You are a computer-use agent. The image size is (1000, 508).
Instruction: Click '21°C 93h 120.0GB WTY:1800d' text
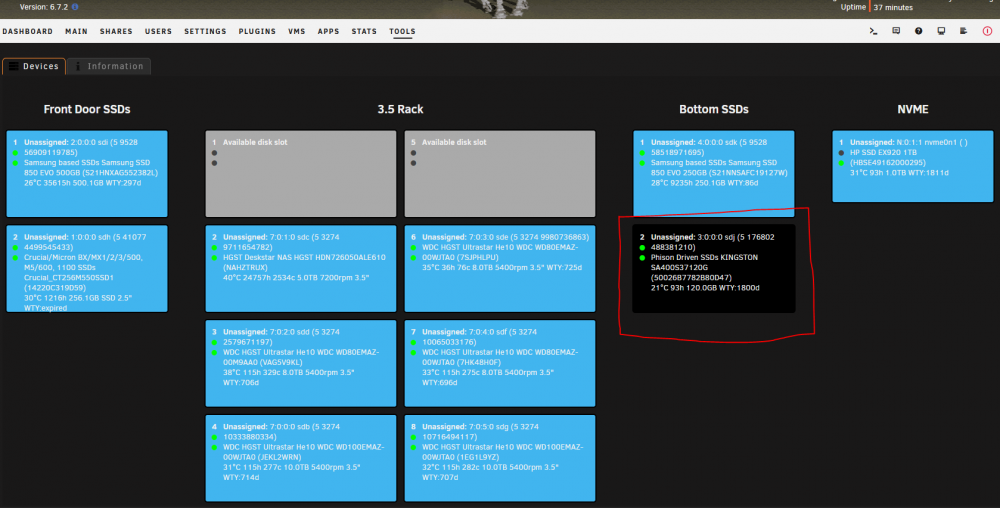[705, 288]
